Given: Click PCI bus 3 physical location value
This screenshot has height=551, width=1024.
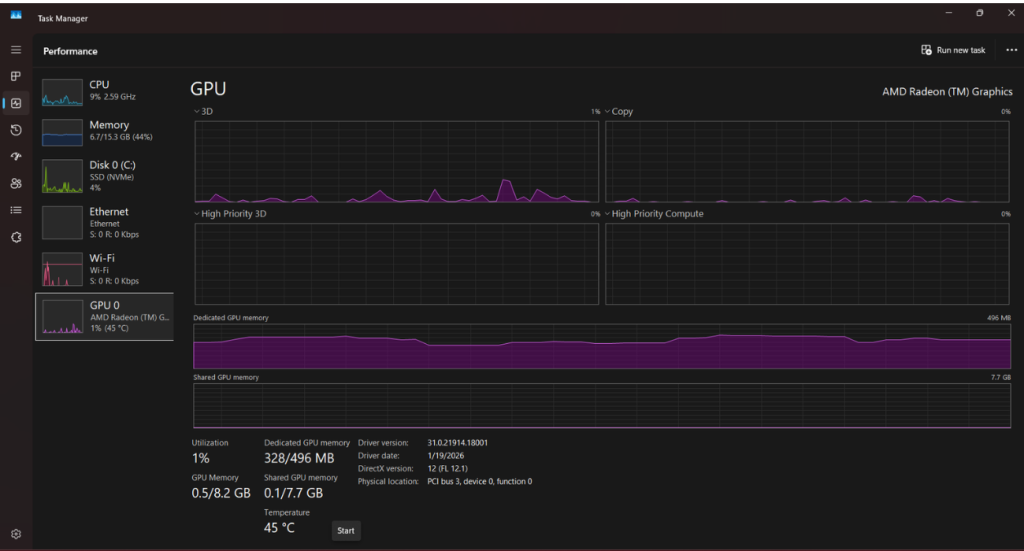Looking at the screenshot, I should (x=480, y=482).
